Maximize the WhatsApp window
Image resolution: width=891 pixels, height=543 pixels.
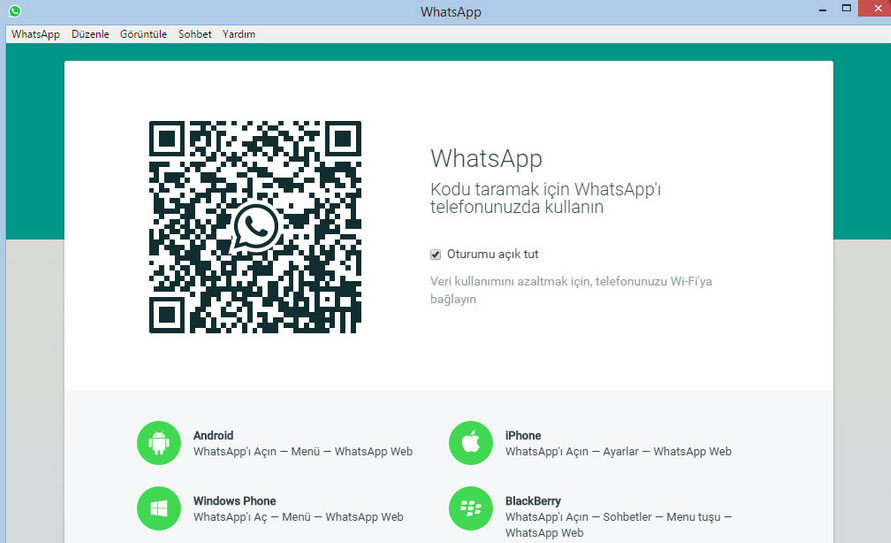click(x=846, y=9)
